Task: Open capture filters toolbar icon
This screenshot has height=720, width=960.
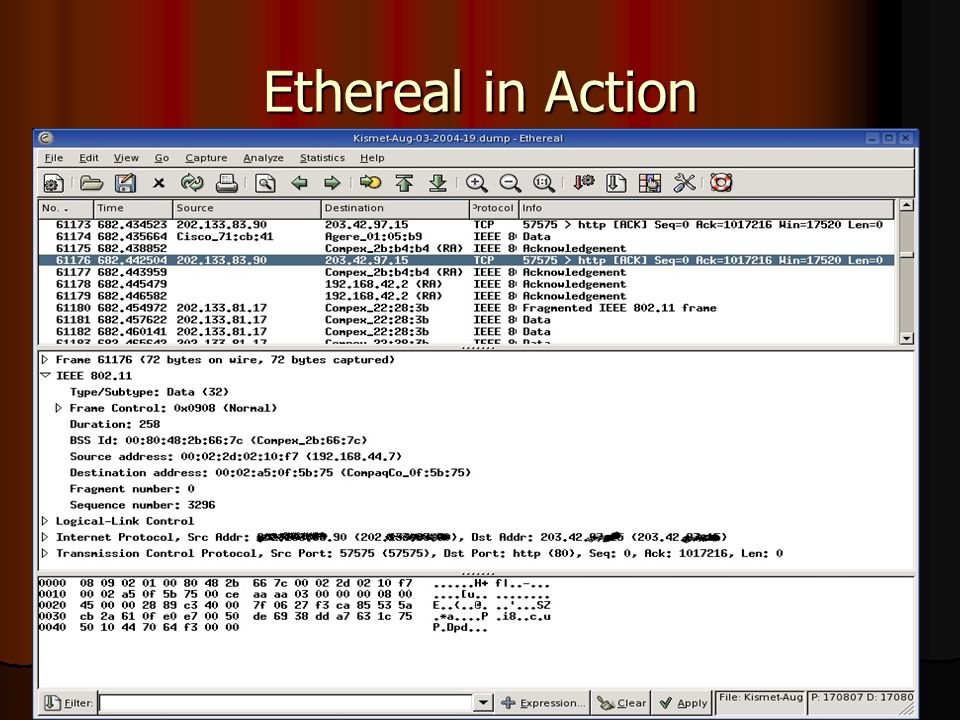Action: pos(583,182)
